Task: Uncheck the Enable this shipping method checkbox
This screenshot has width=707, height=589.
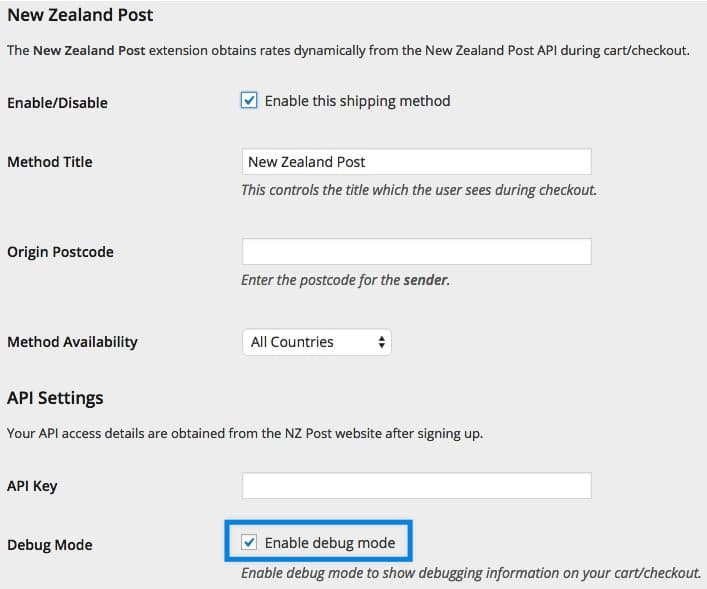Action: coord(250,101)
